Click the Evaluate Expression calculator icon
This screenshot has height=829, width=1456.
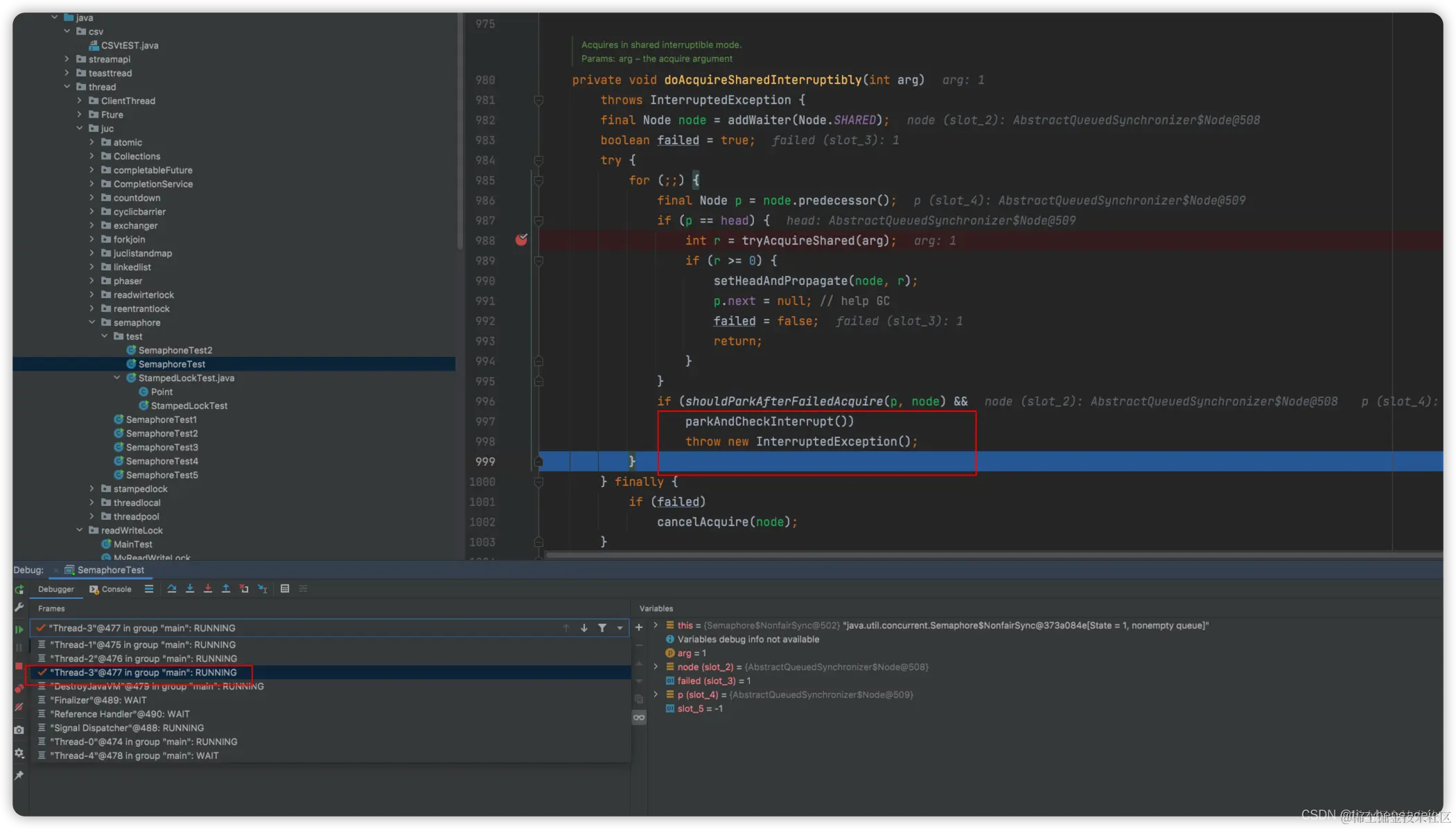285,588
